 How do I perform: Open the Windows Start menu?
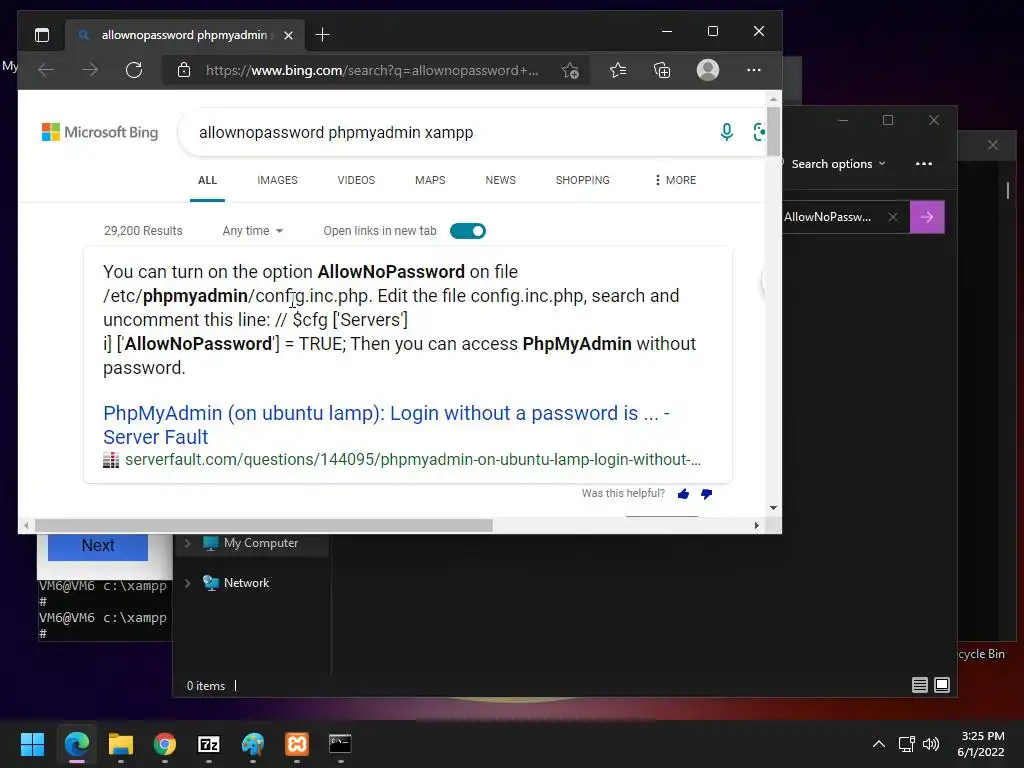pyautogui.click(x=32, y=744)
